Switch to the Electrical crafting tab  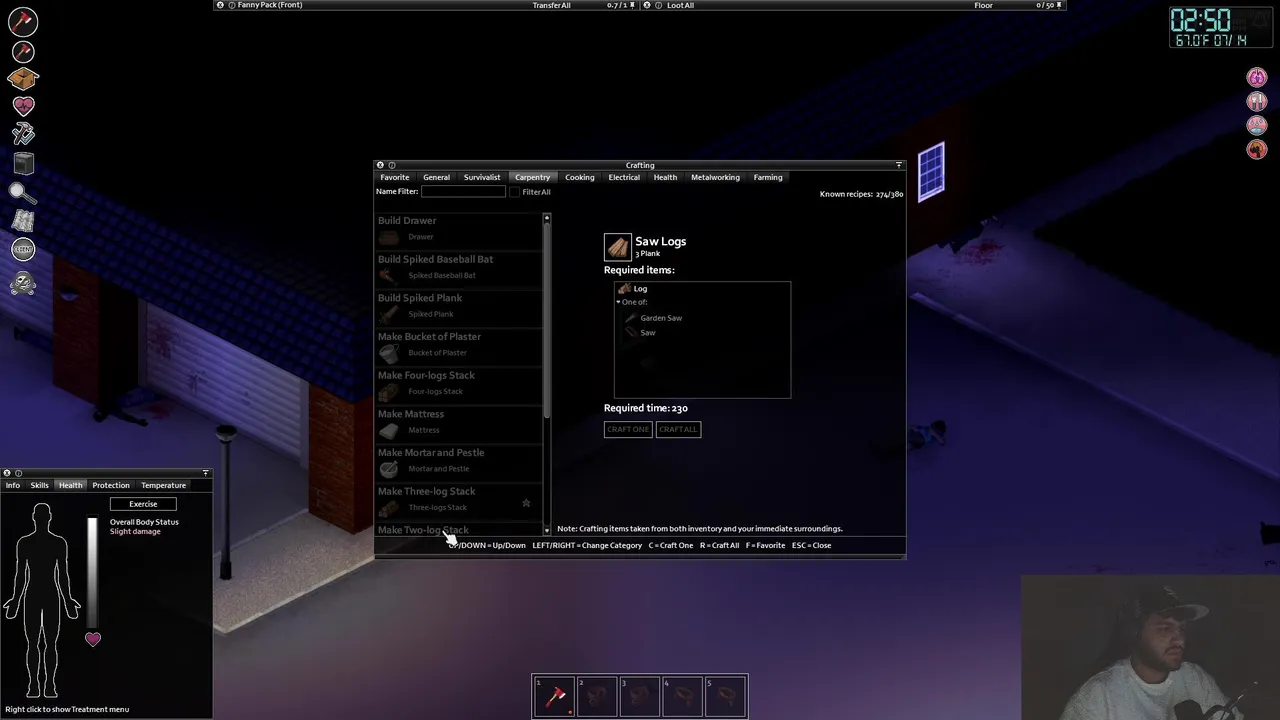[x=624, y=177]
